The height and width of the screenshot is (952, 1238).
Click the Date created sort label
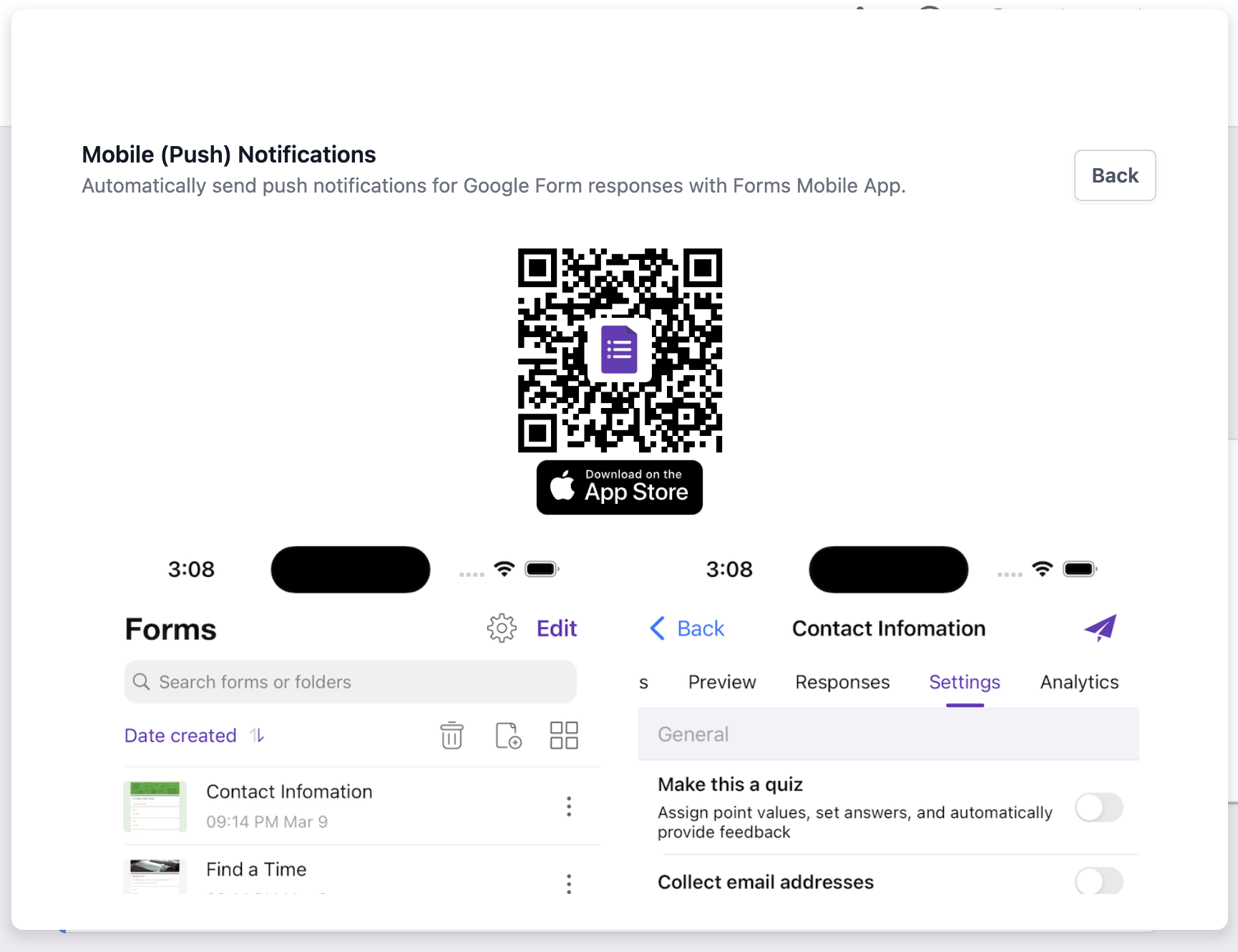click(x=180, y=735)
